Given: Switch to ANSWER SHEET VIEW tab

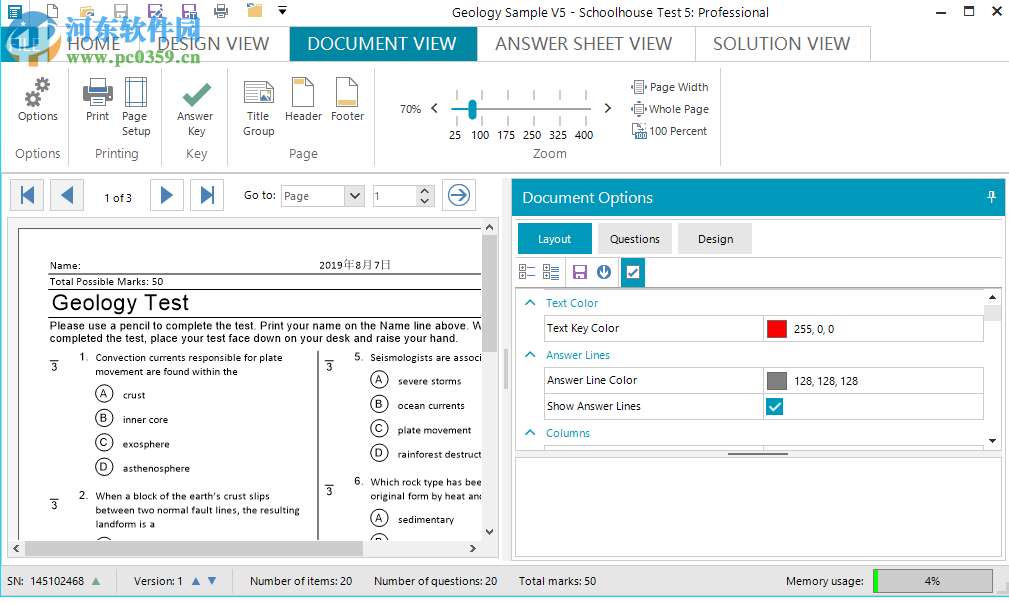Looking at the screenshot, I should tap(584, 44).
